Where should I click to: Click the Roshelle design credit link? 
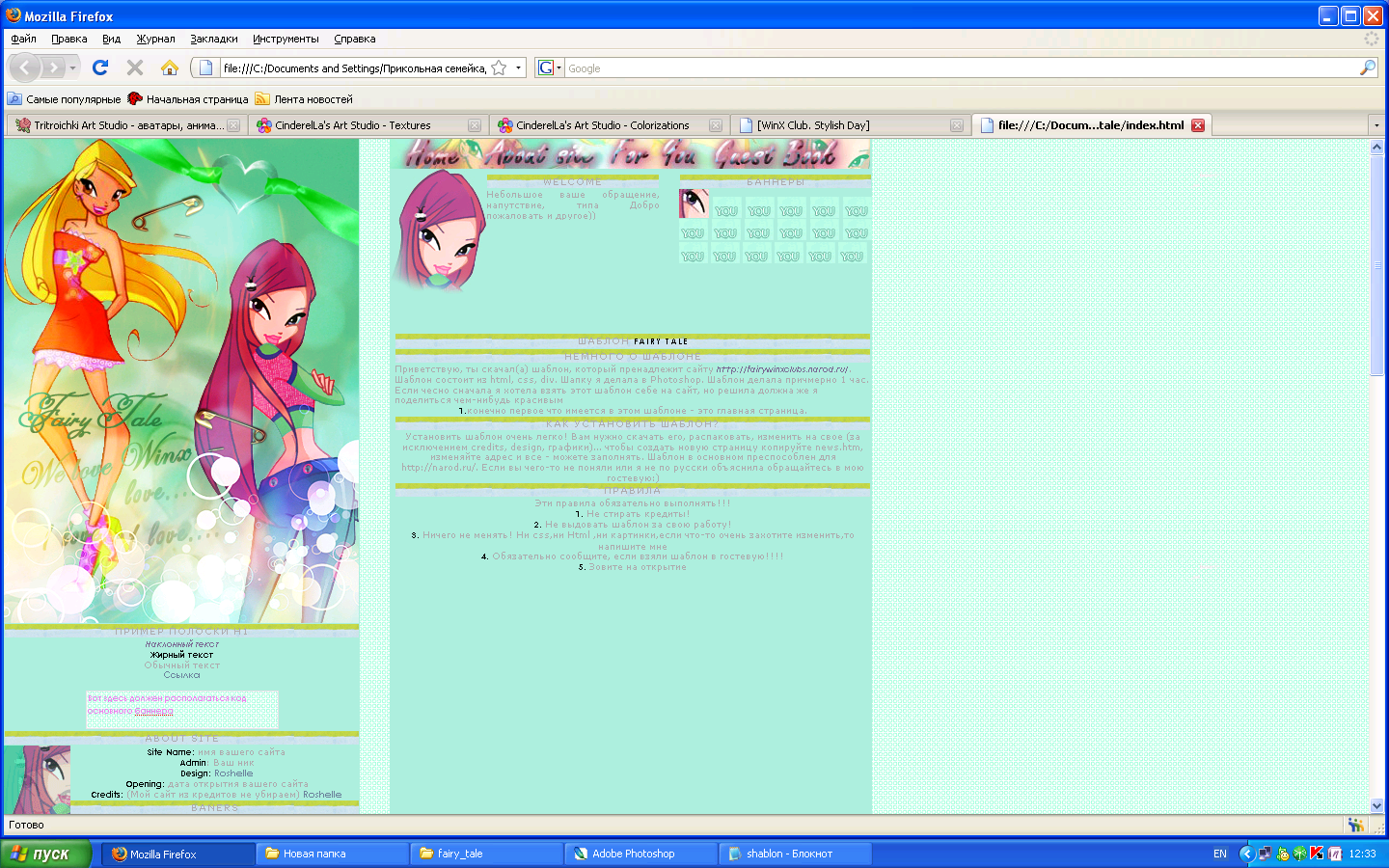(x=233, y=773)
